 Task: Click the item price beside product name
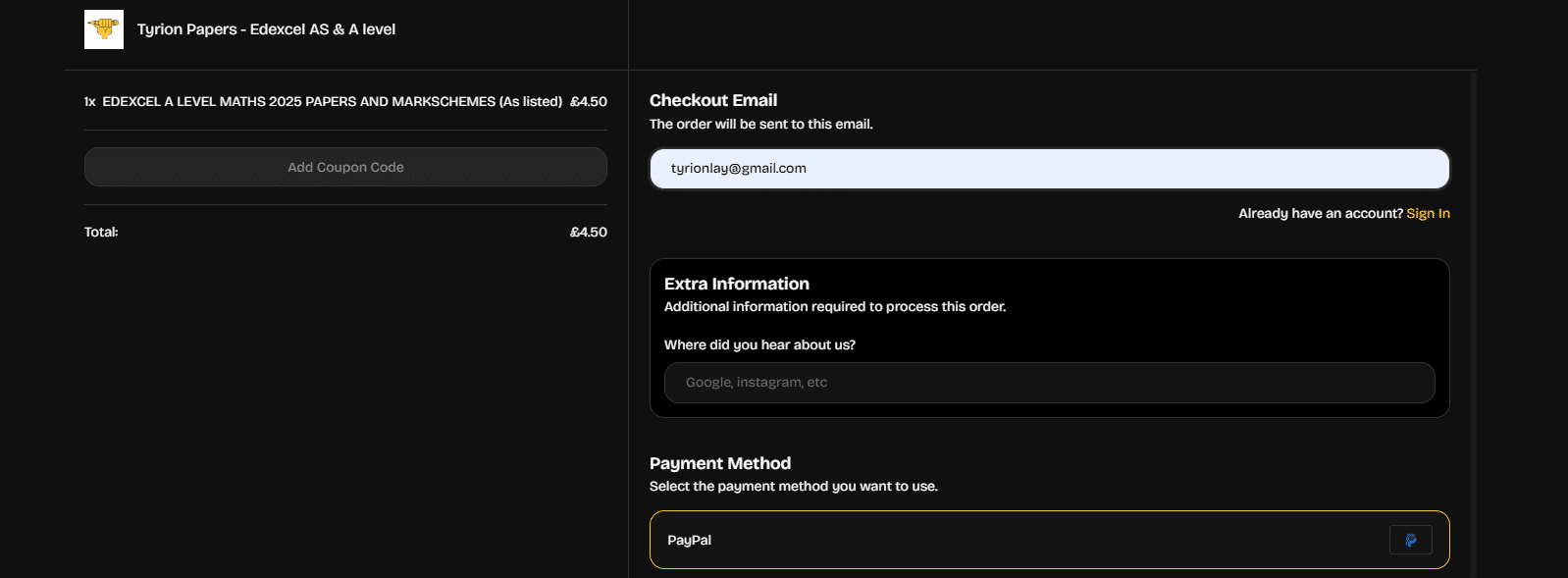(x=588, y=101)
